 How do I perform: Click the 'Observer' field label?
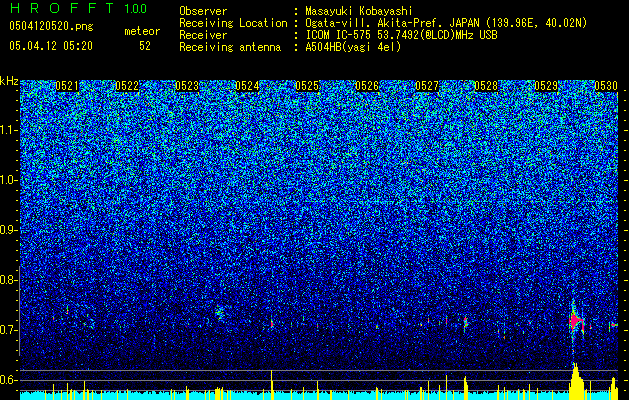click(x=203, y=11)
